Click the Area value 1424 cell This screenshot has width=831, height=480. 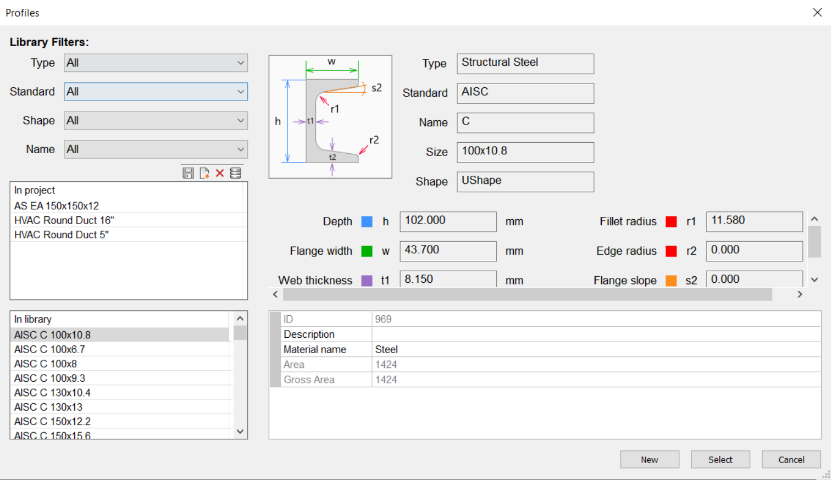(x=596, y=365)
